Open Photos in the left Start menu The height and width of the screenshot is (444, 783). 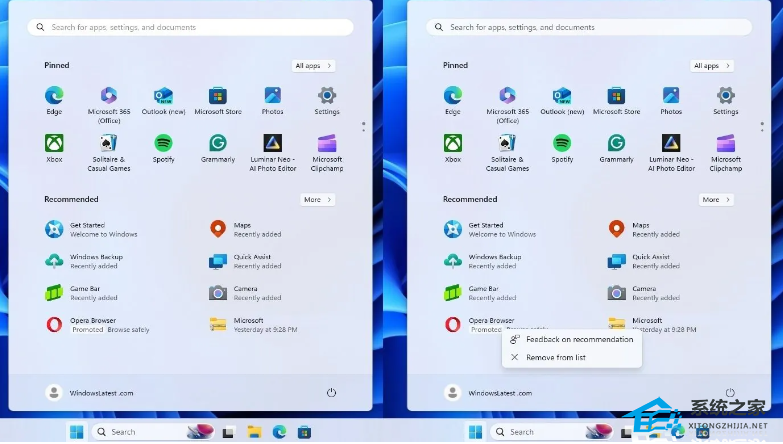point(273,100)
